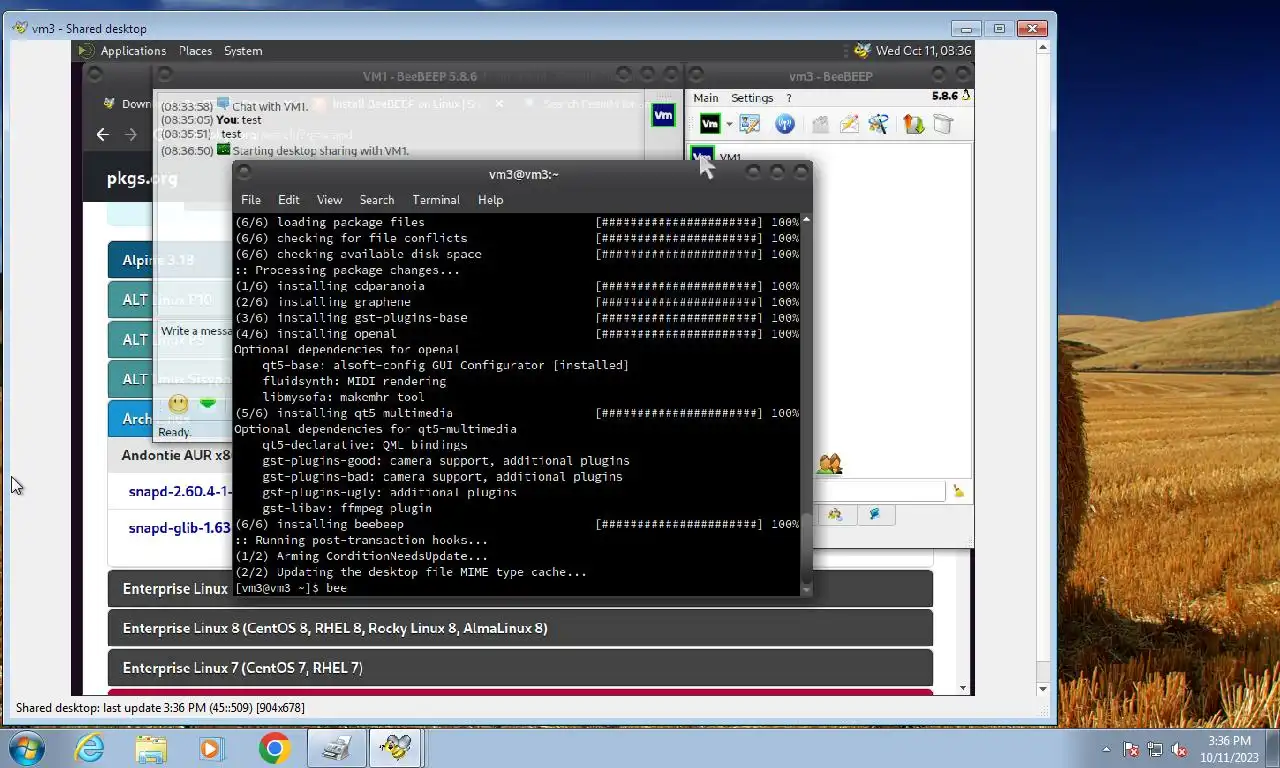The height and width of the screenshot is (768, 1280).
Task: Click the terminal scrollbar down arrow
Action: coord(806,591)
